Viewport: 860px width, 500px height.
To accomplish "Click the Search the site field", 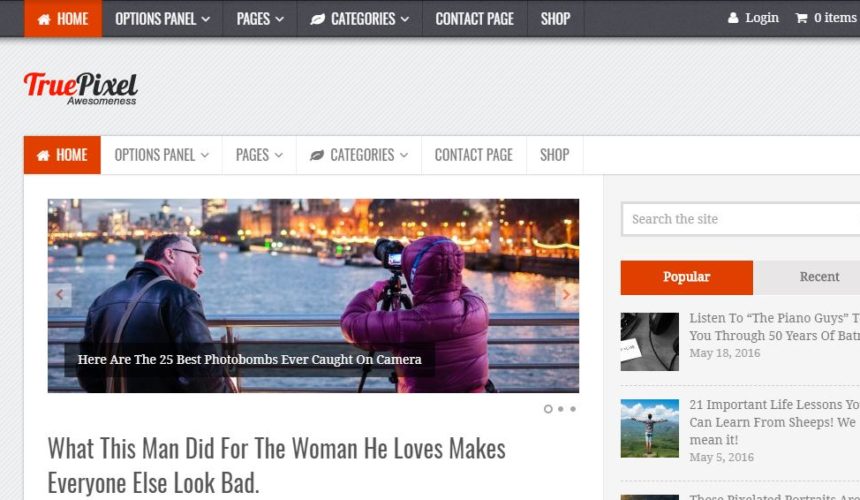I will [x=740, y=219].
